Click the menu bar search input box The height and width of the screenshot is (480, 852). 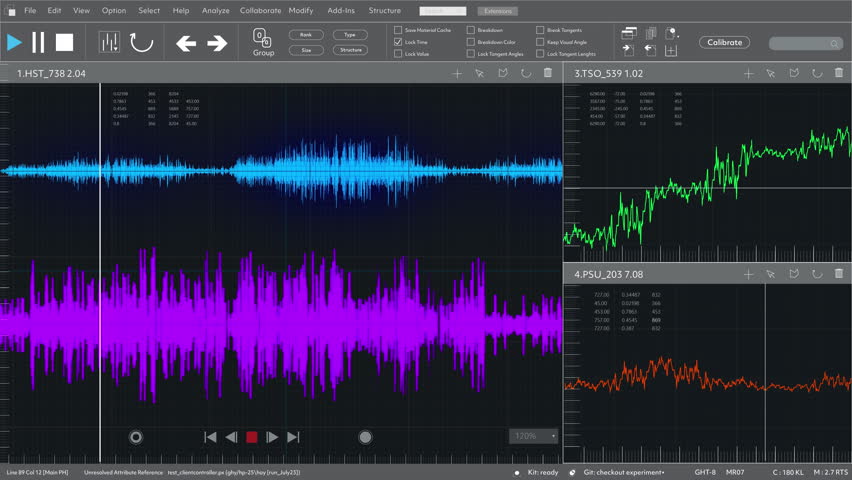click(x=443, y=11)
